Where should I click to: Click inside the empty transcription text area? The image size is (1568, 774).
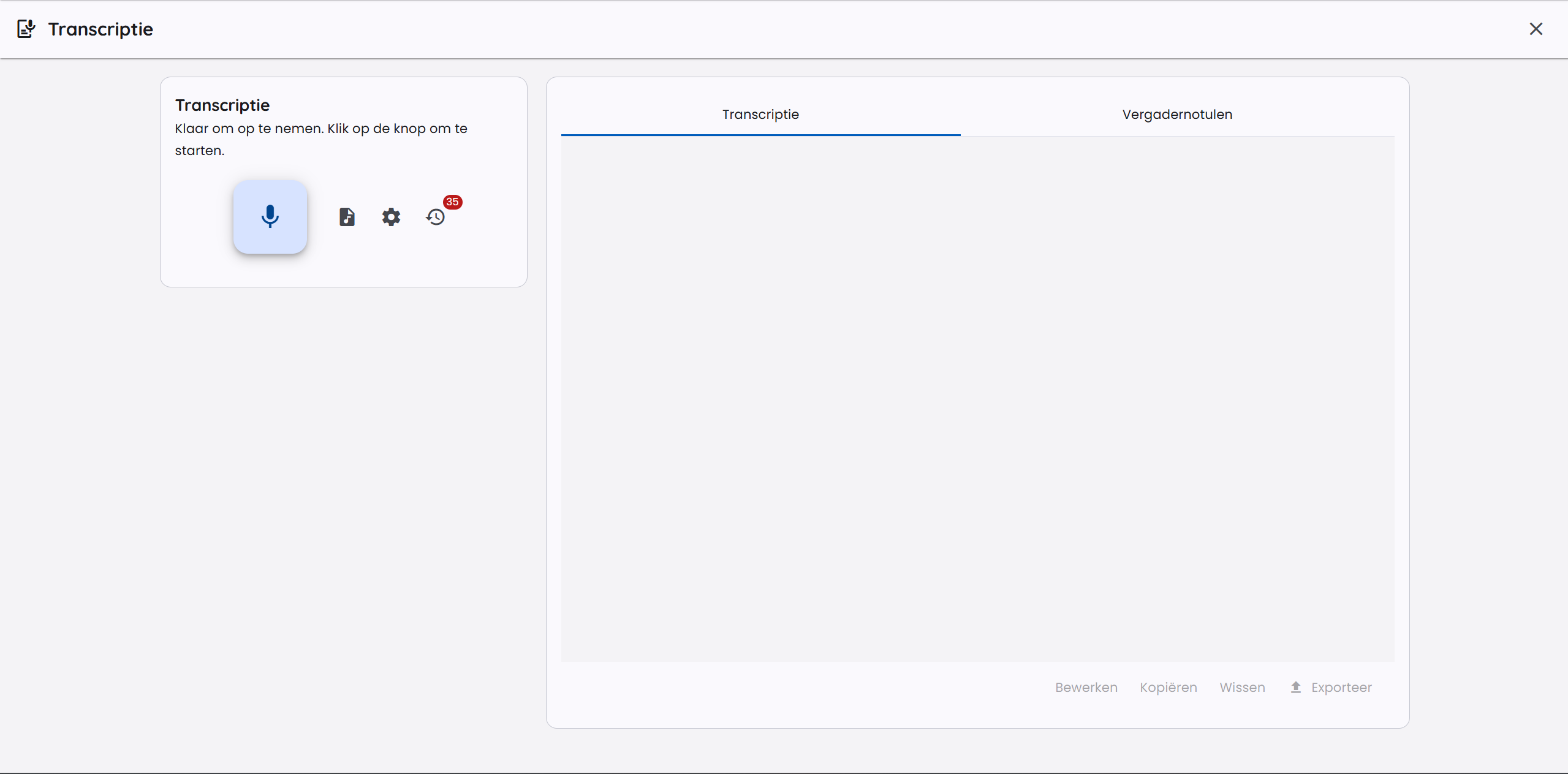pos(977,398)
